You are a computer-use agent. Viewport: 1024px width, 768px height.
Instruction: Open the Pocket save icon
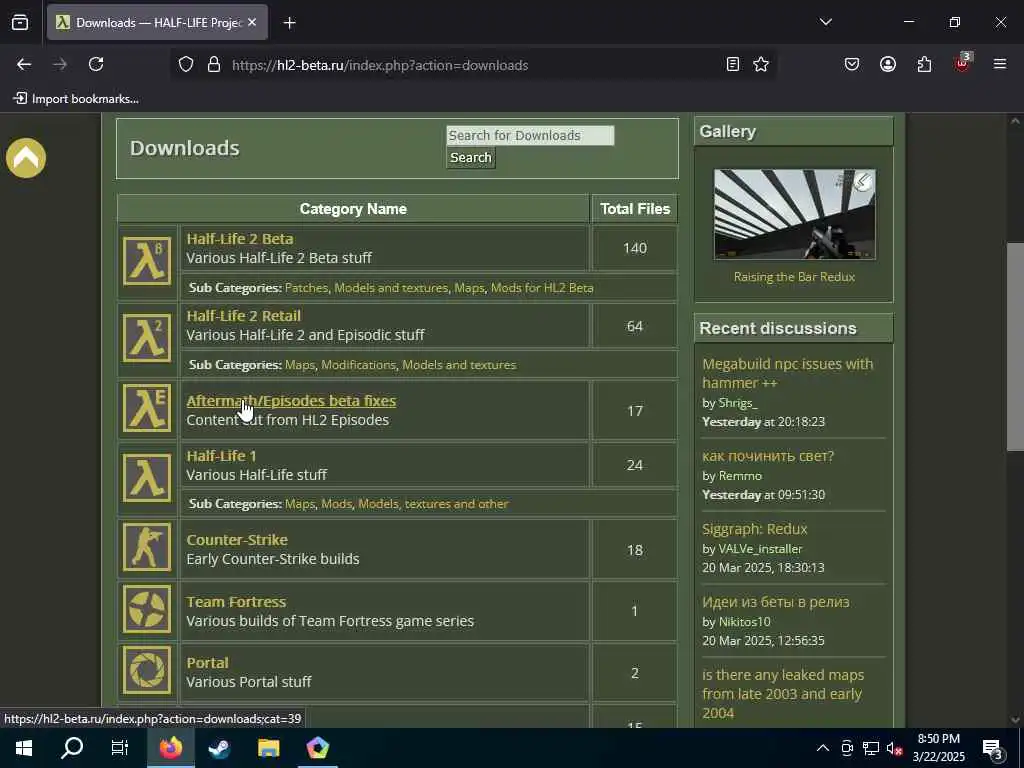tap(852, 64)
